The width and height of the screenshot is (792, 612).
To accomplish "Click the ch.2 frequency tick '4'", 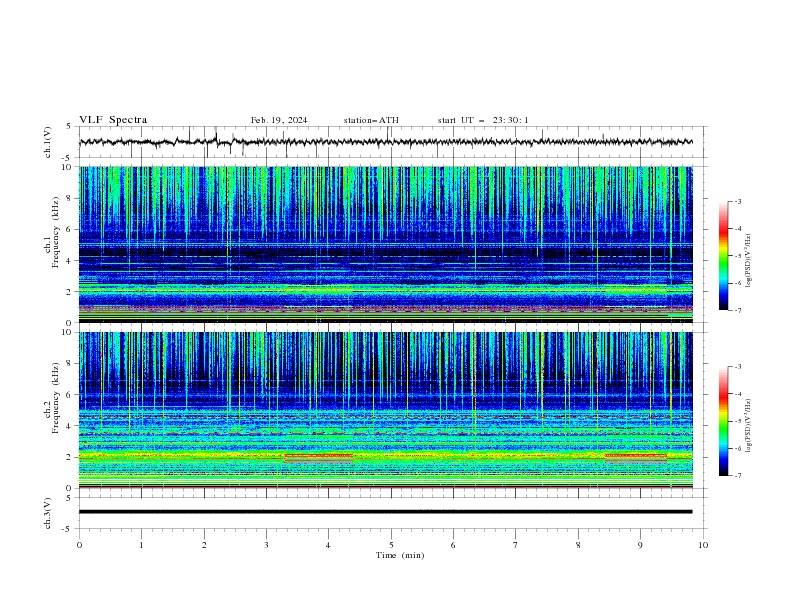I will tap(70, 426).
